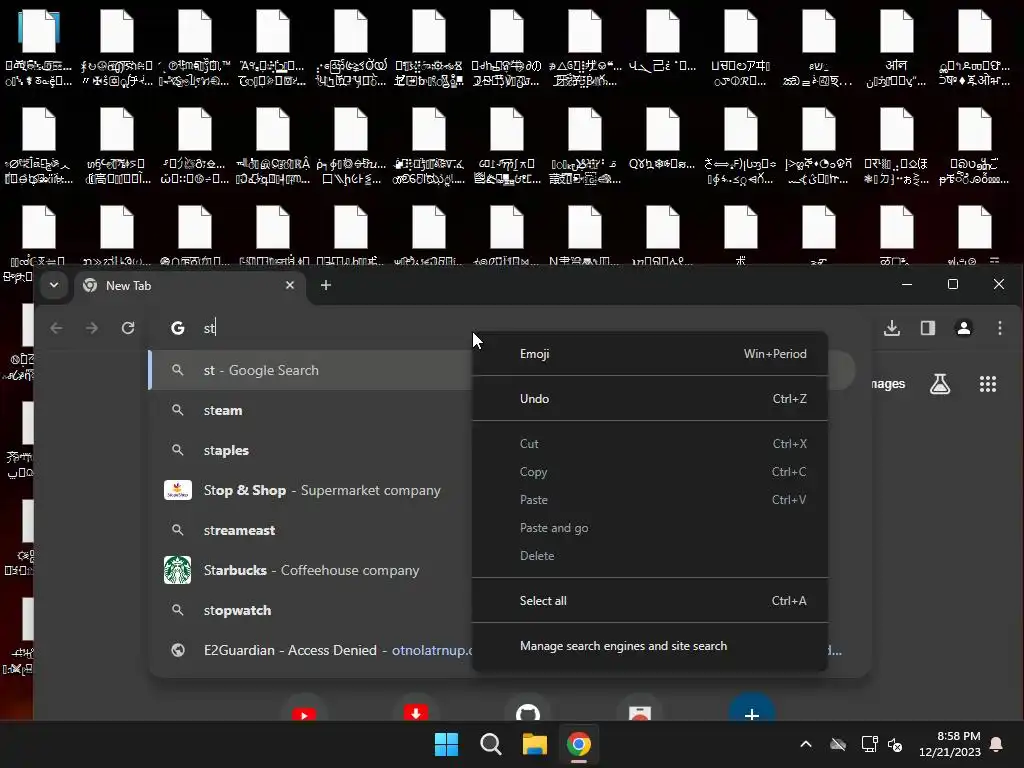Click the Google icon in the address bar
This screenshot has height=768, width=1024.
178,328
